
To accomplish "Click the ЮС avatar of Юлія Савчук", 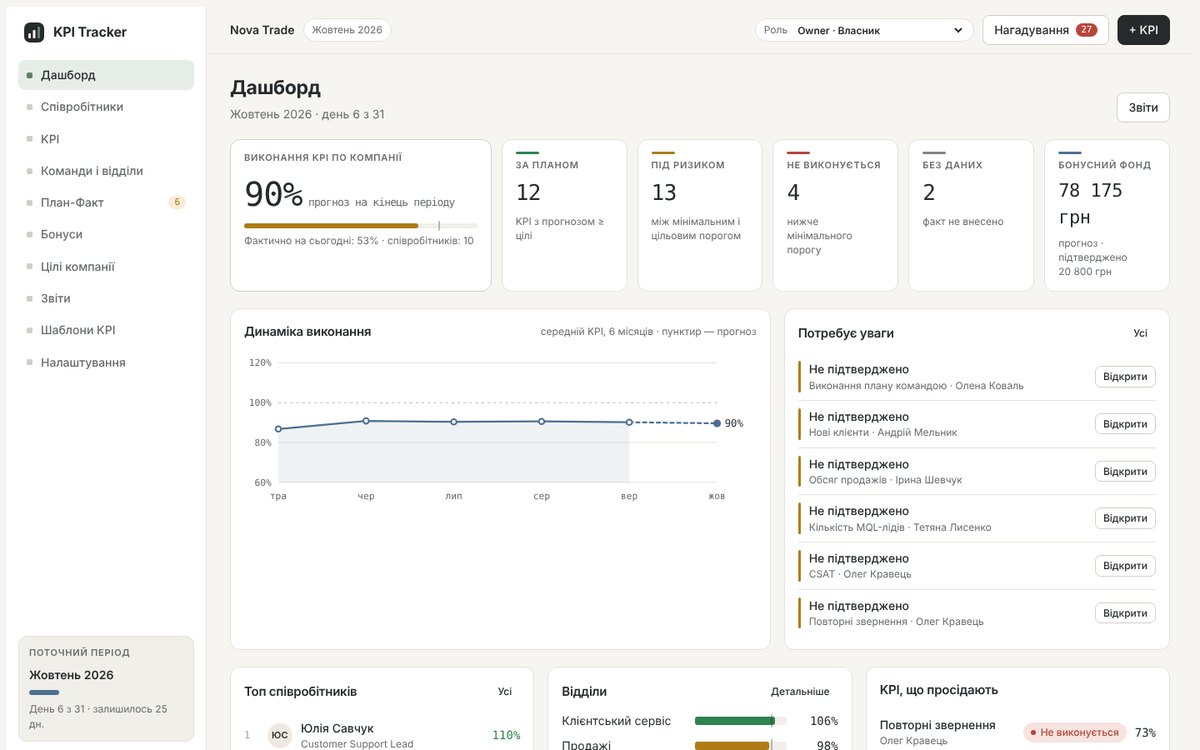I will 280,735.
